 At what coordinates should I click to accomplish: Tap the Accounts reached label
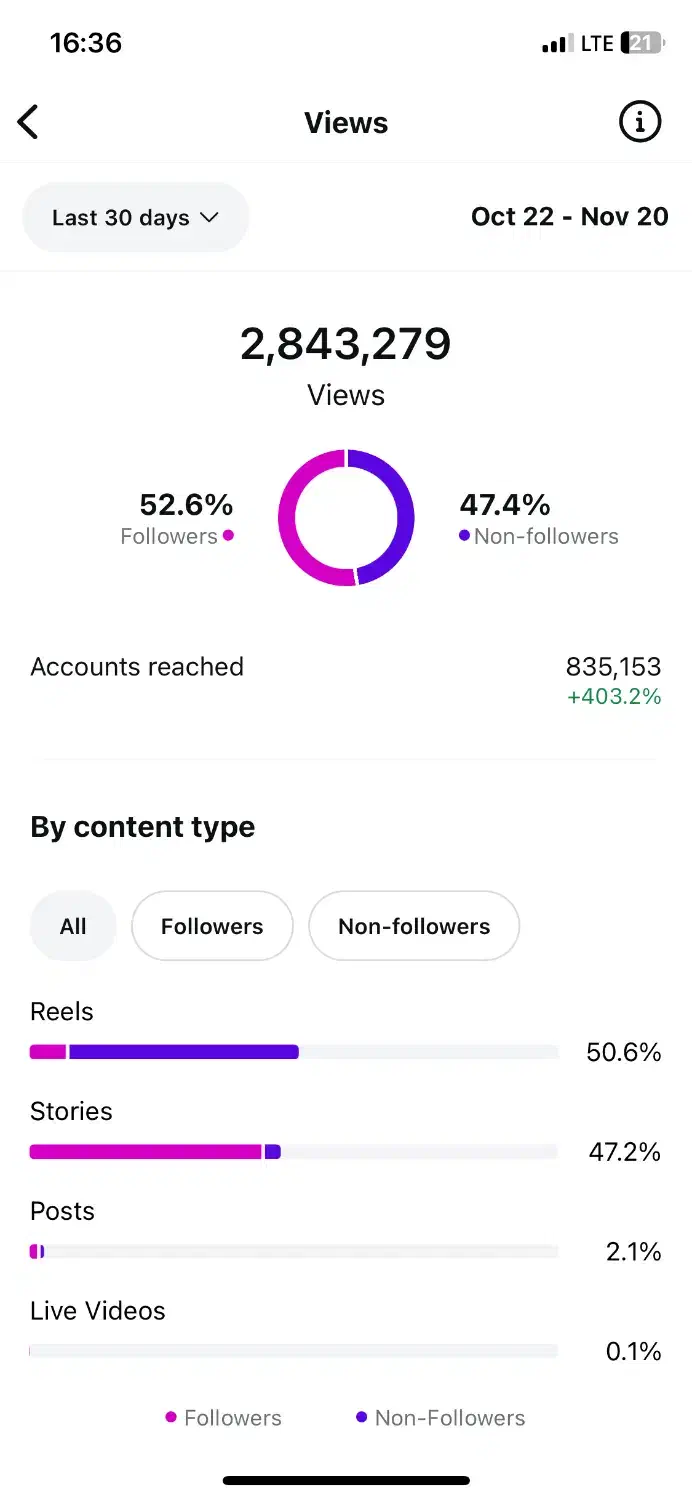coord(137,667)
